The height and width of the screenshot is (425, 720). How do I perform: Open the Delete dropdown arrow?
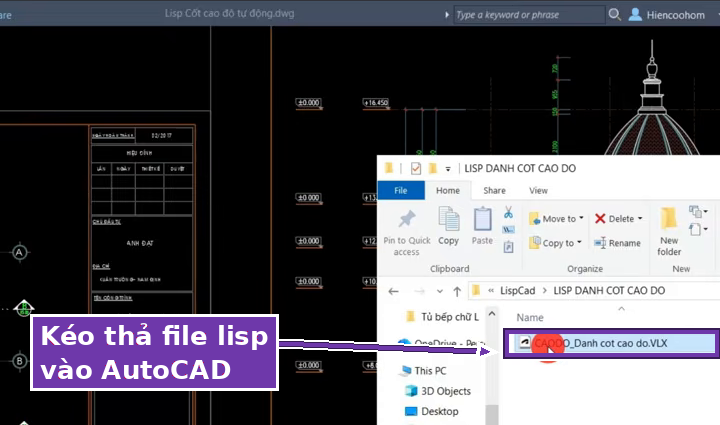640,218
